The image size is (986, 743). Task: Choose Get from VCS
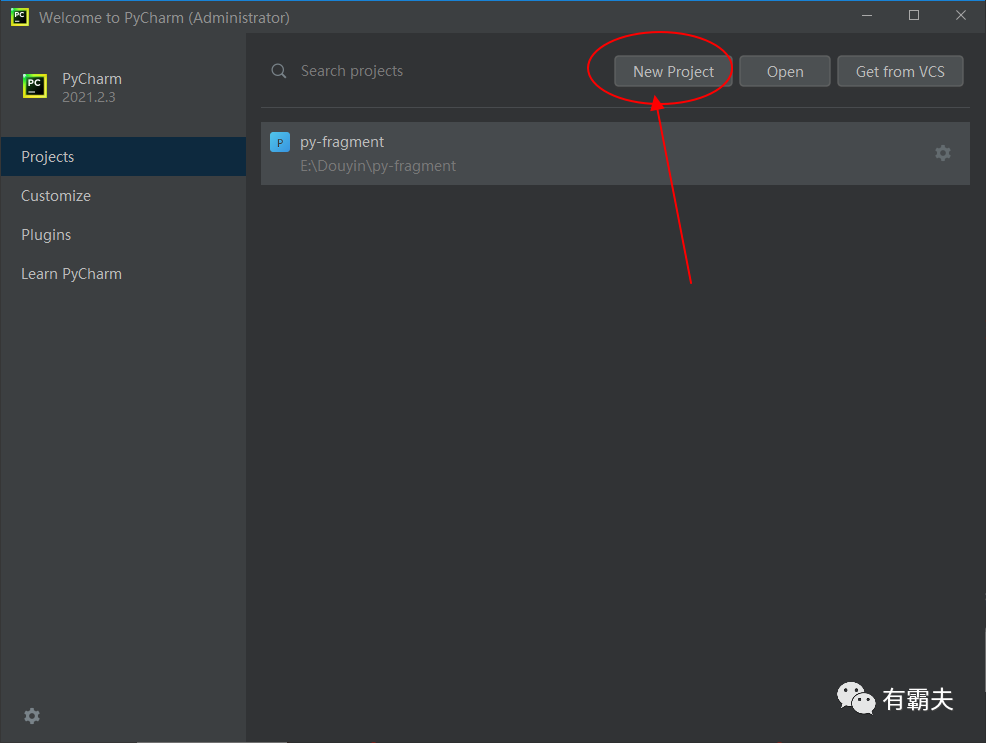coord(900,71)
